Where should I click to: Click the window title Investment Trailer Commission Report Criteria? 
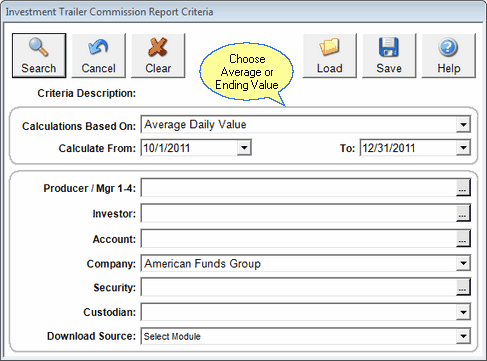tap(109, 12)
